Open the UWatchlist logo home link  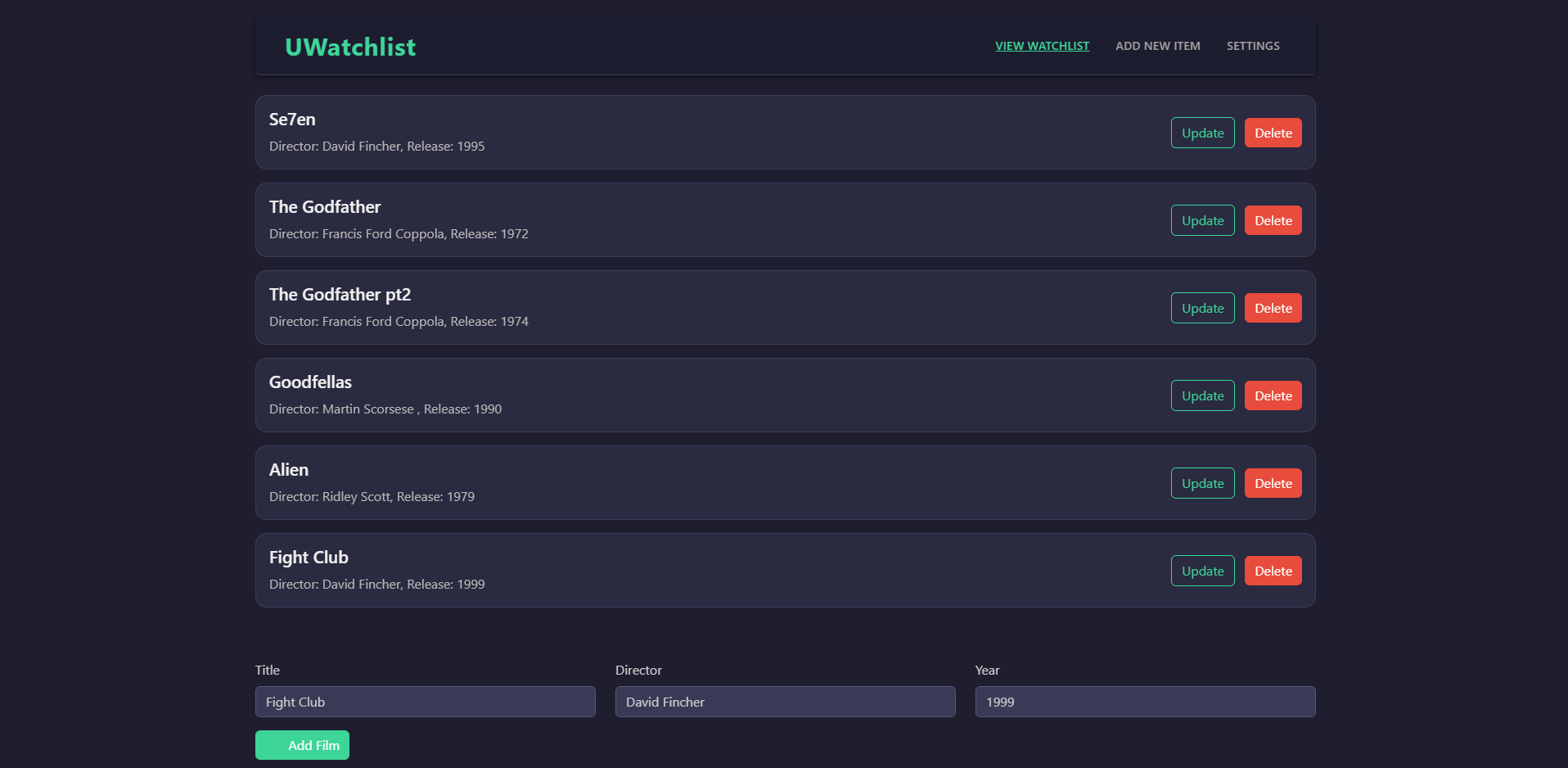coord(350,47)
